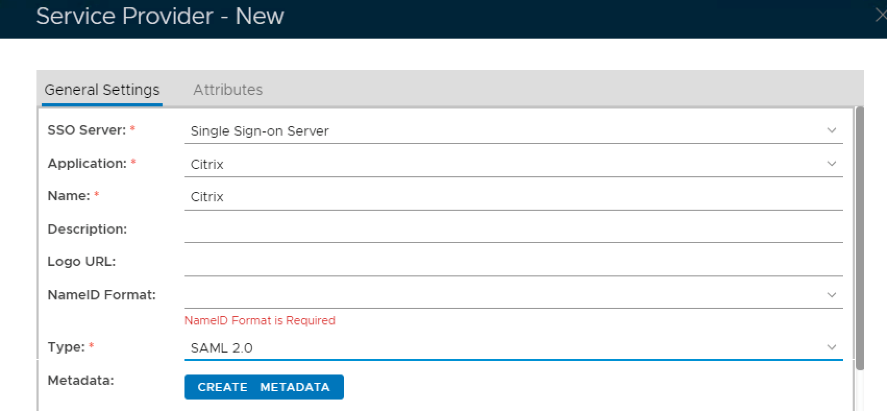Click the 'Metadata:' field label
The image size is (887, 411).
(x=82, y=380)
